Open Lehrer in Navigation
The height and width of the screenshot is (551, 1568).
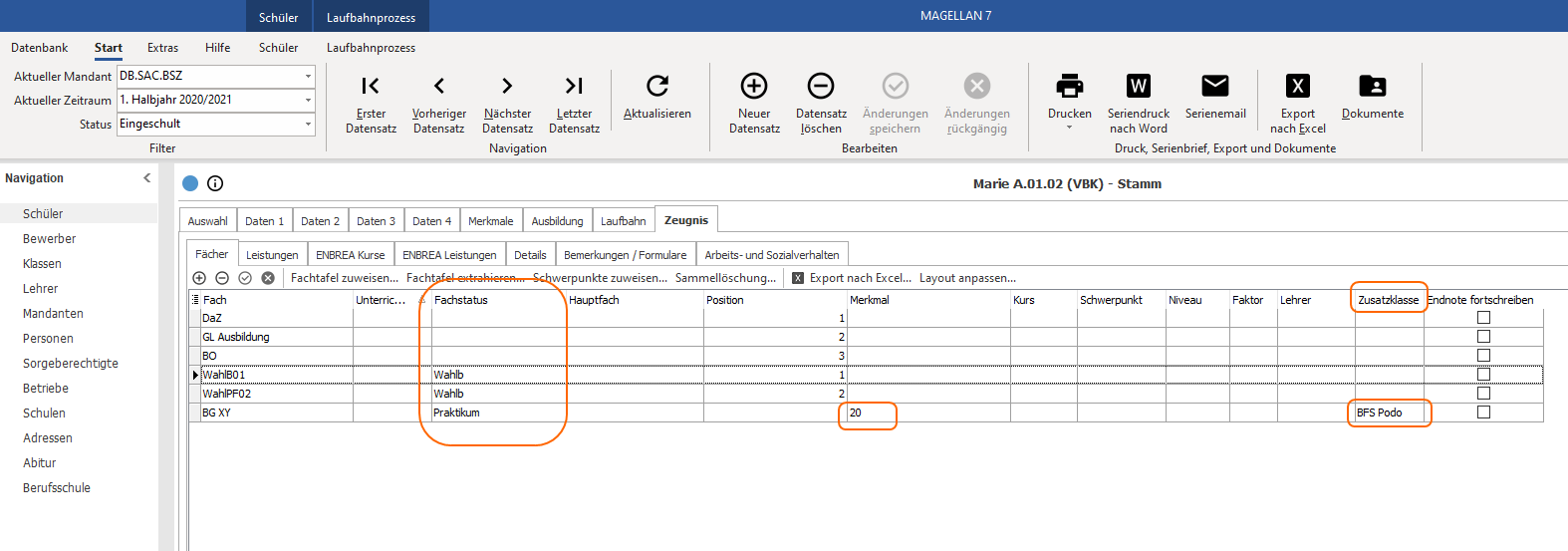(40, 289)
